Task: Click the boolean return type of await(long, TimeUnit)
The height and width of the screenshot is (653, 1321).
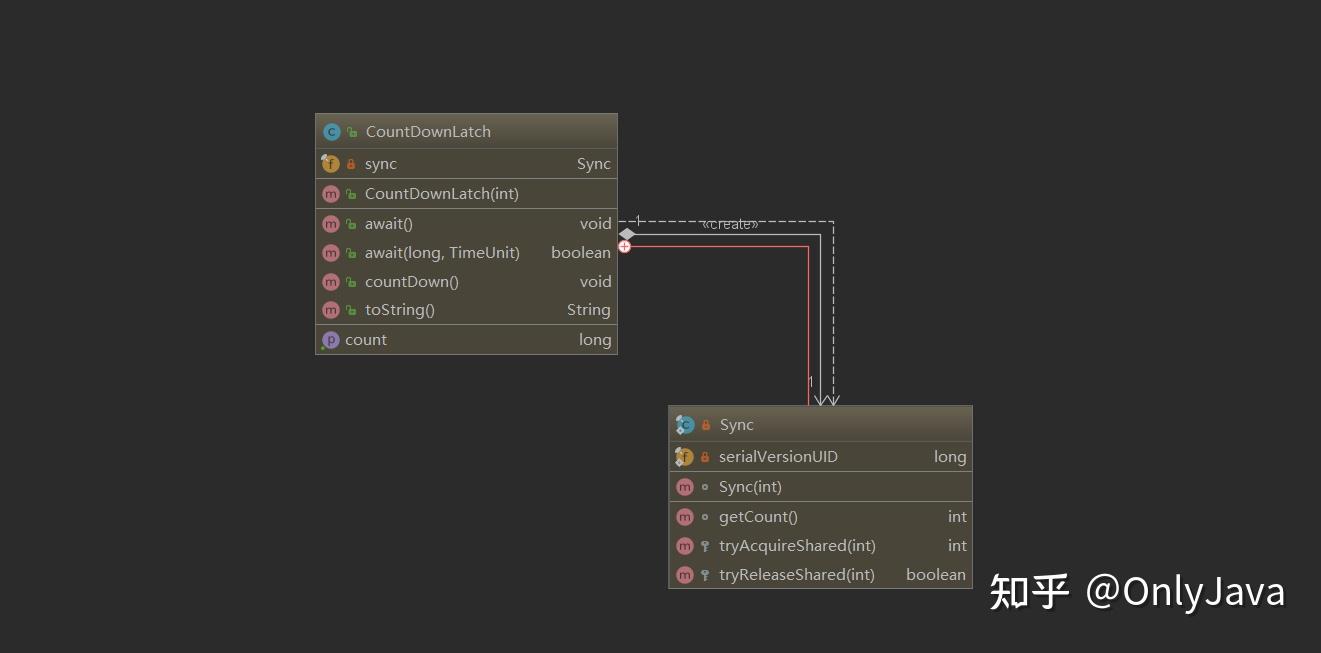Action: pyautogui.click(x=581, y=253)
